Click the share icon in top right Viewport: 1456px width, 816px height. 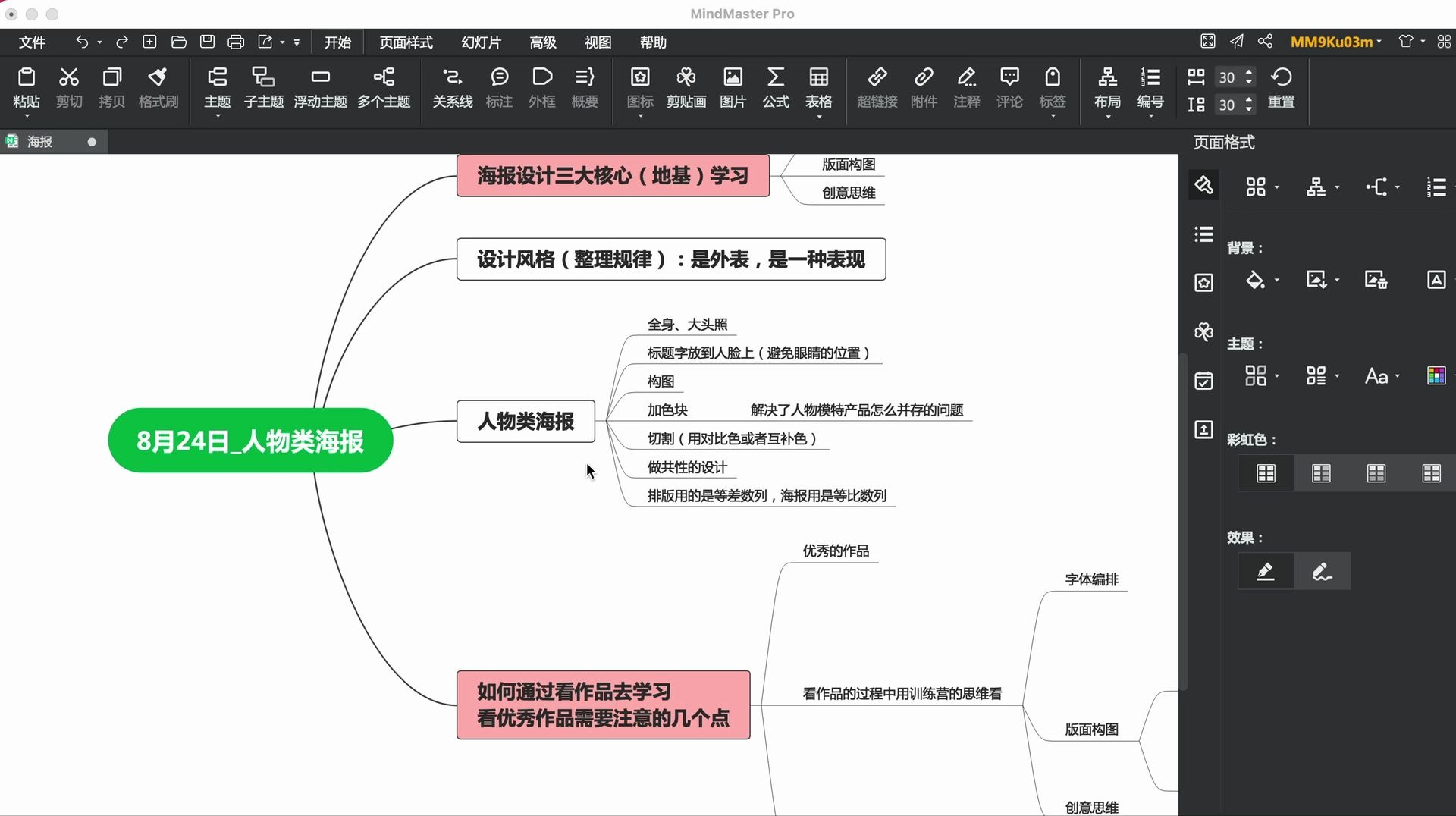[x=1265, y=41]
